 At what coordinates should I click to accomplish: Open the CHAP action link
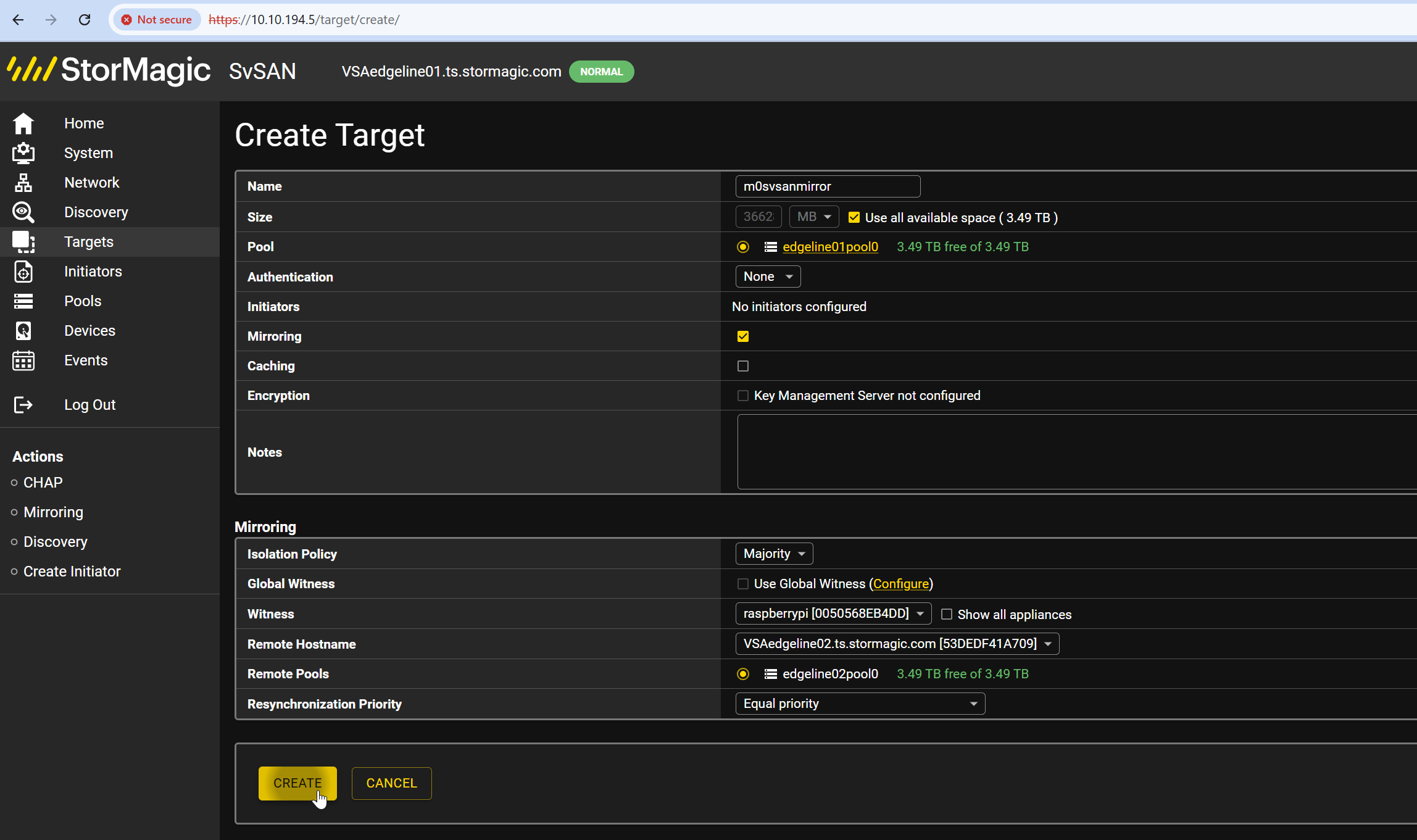point(43,483)
